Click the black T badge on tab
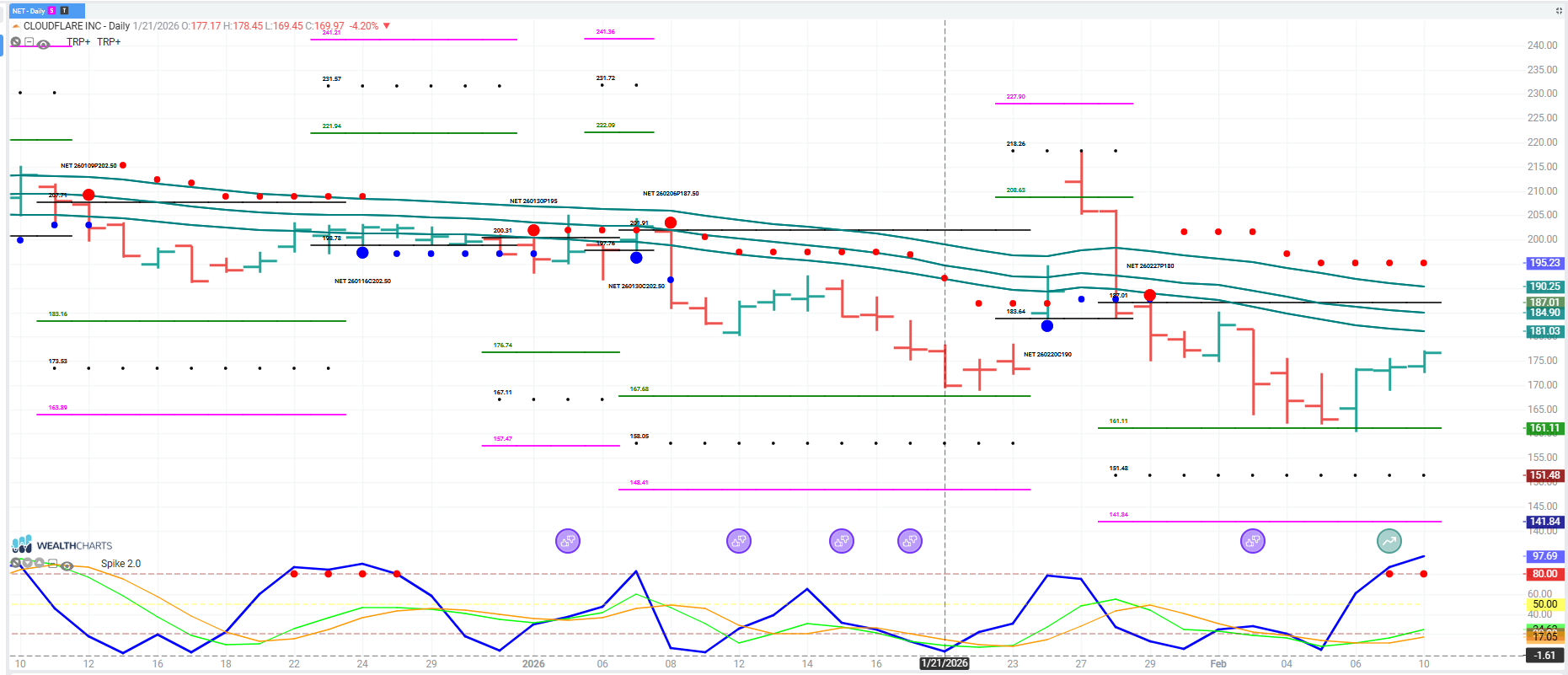Screen dimensions: 1568x675 pyautogui.click(x=64, y=11)
